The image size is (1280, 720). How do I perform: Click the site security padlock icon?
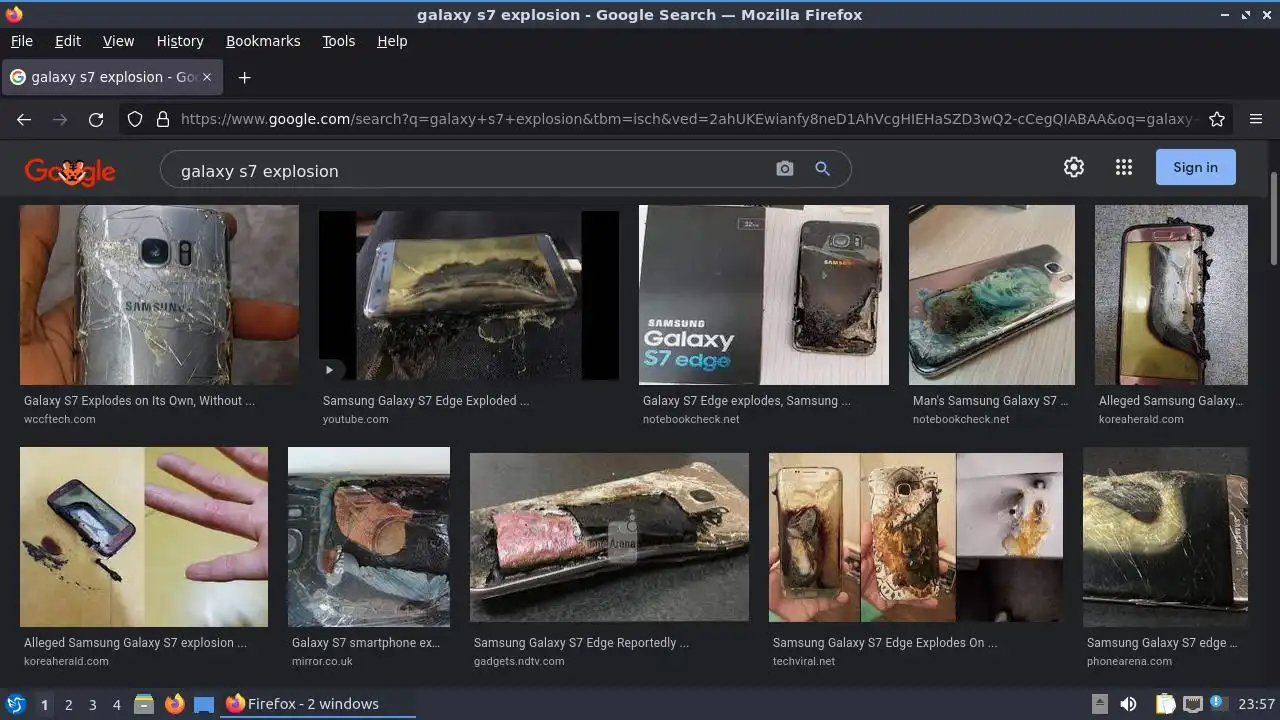click(x=162, y=119)
